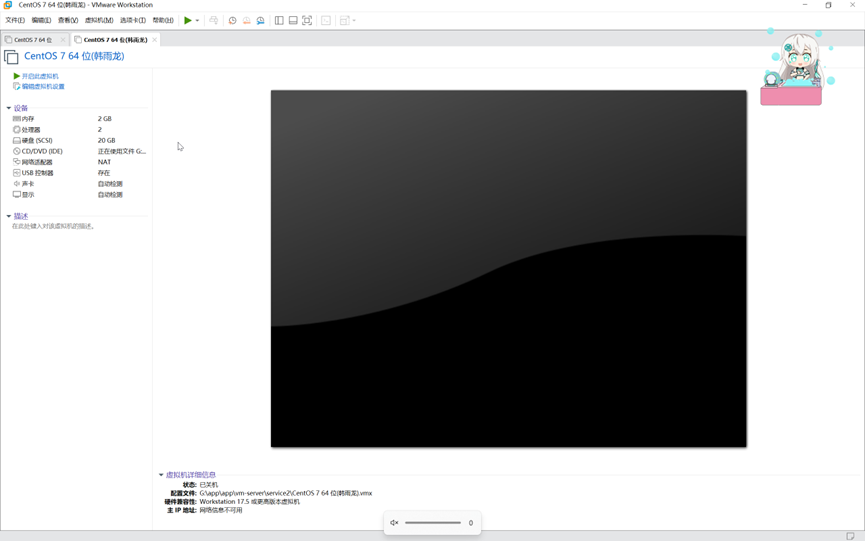Click the revert to snapshot icon
The image size is (865, 541).
tap(247, 20)
